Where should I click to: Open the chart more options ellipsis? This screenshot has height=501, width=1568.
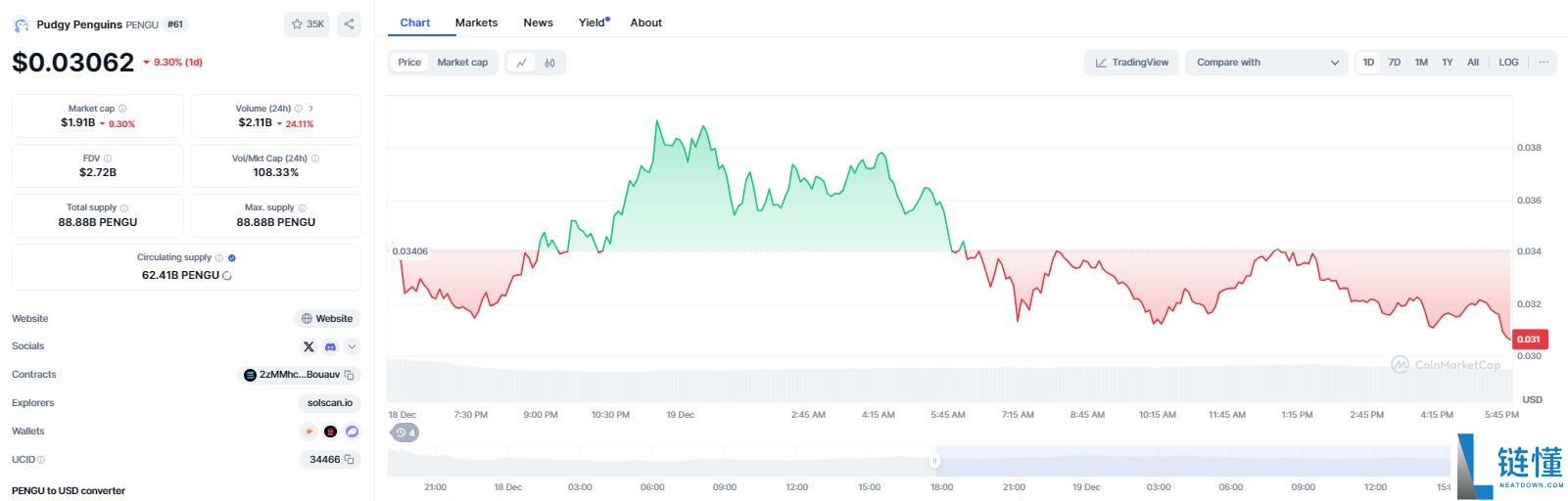[1544, 63]
